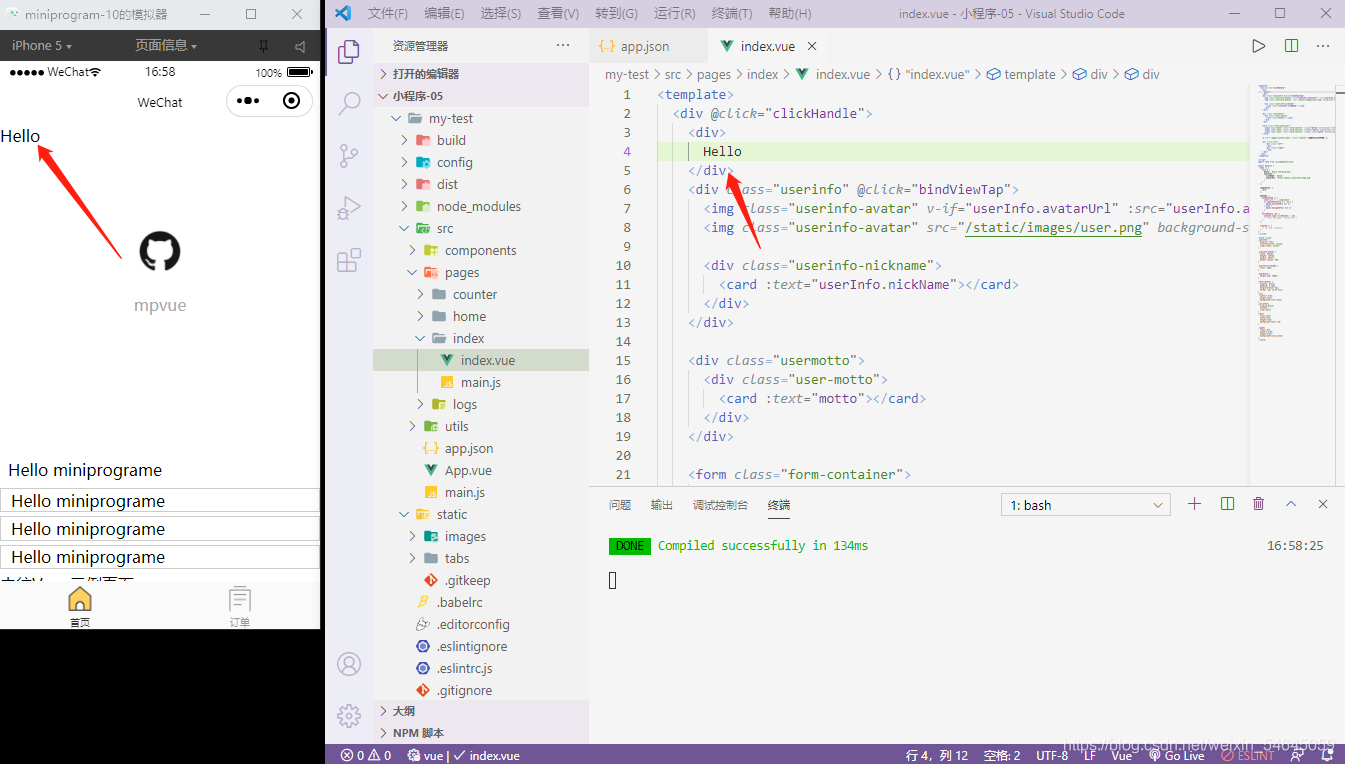The width and height of the screenshot is (1345, 764).
Task: Open the editor More Actions ellipsis
Action: point(1324,46)
